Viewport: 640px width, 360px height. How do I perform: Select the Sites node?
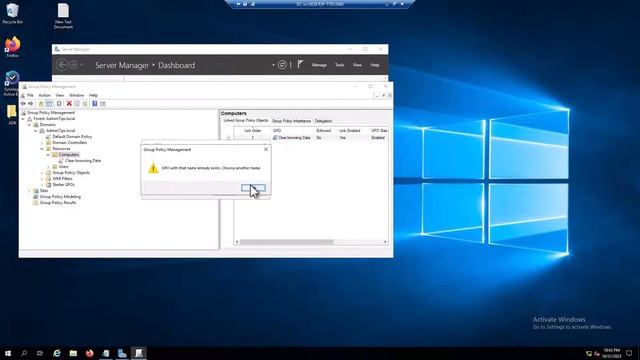point(44,191)
